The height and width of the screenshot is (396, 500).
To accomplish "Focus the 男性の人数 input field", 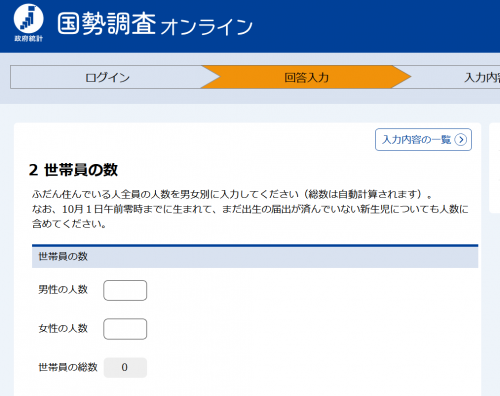I will [x=125, y=290].
